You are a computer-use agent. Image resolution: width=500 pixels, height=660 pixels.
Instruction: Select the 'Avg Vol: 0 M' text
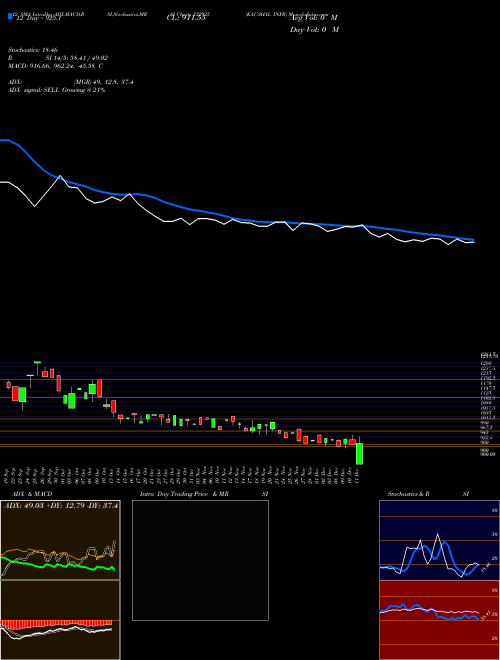click(x=313, y=18)
